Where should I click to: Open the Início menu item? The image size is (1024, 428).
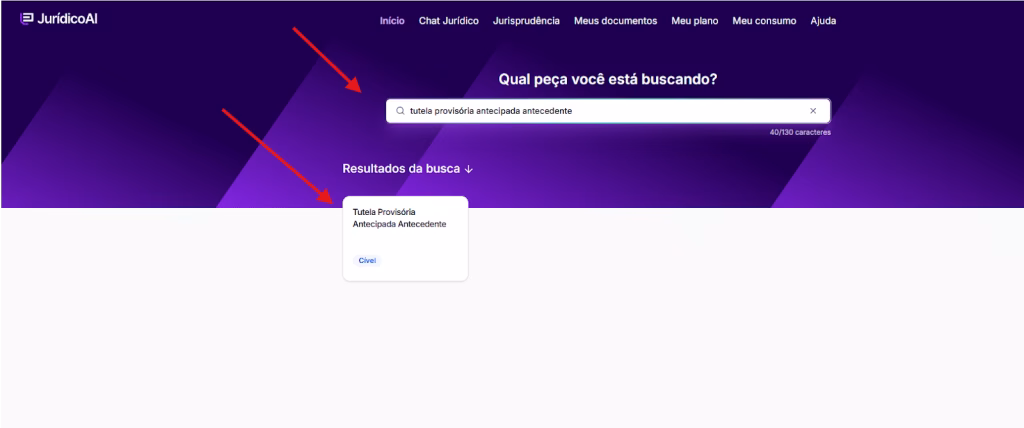click(392, 21)
